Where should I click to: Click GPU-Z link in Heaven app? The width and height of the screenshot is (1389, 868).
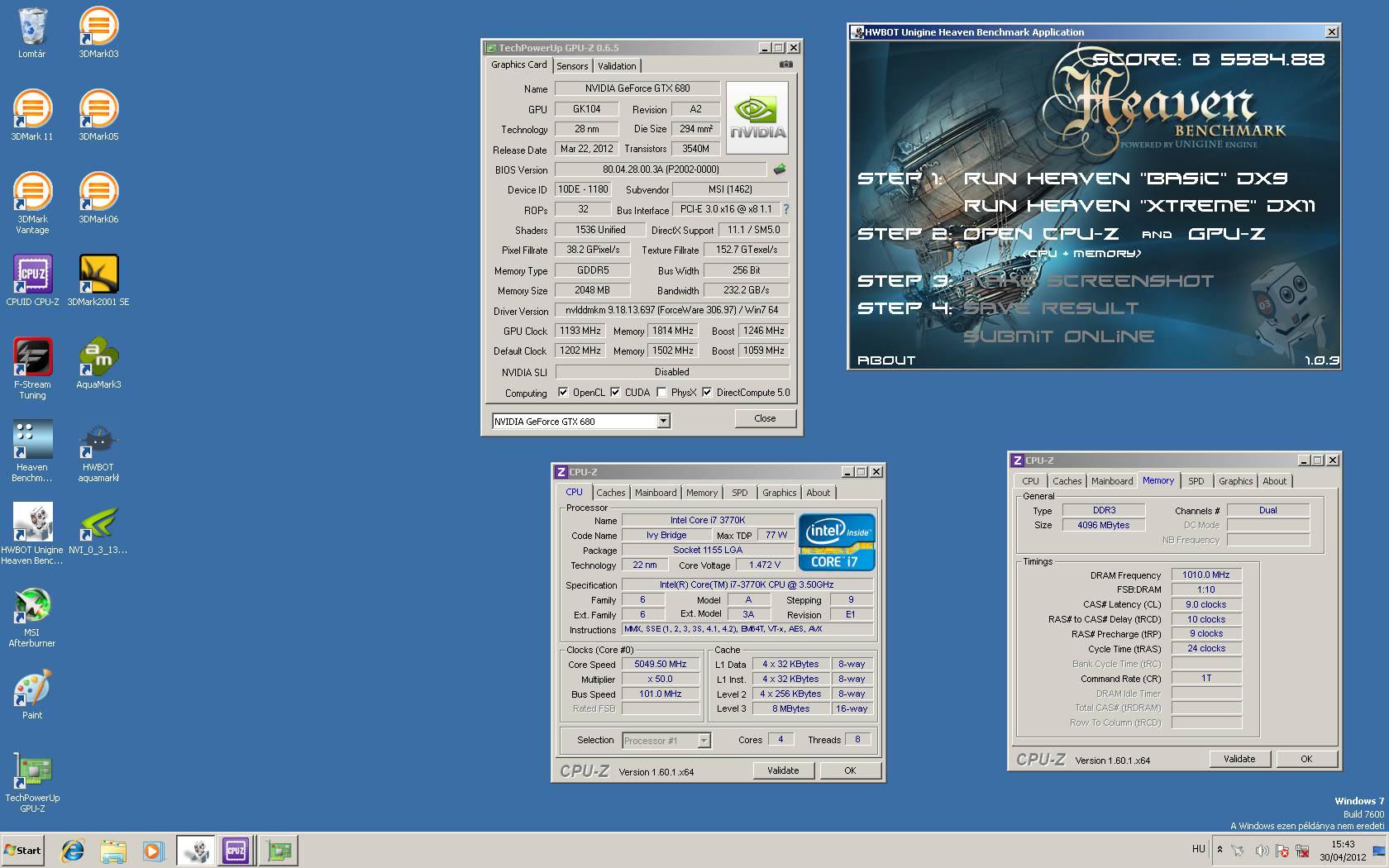pyautogui.click(x=1226, y=234)
